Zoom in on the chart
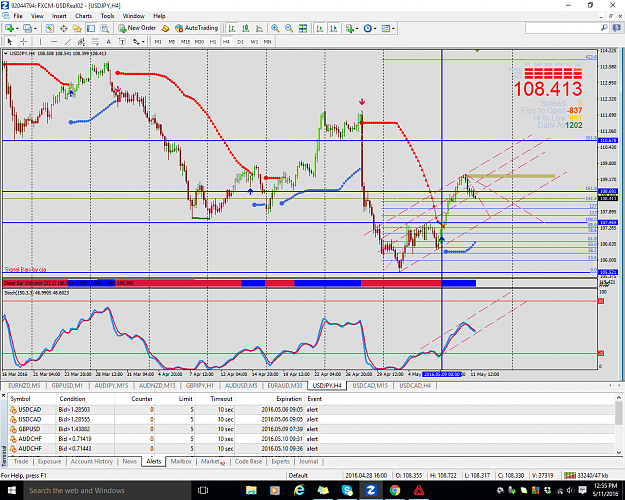The width and height of the screenshot is (625, 500). click(x=275, y=28)
